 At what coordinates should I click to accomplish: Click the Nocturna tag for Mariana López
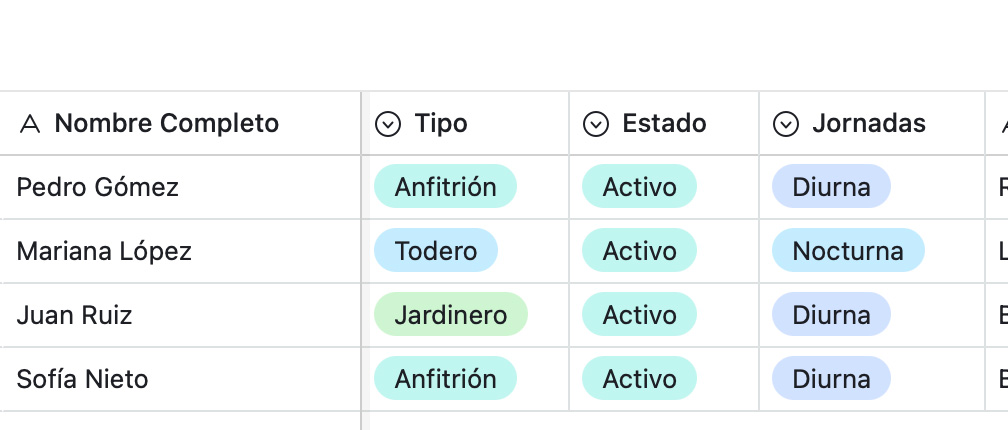coord(848,250)
